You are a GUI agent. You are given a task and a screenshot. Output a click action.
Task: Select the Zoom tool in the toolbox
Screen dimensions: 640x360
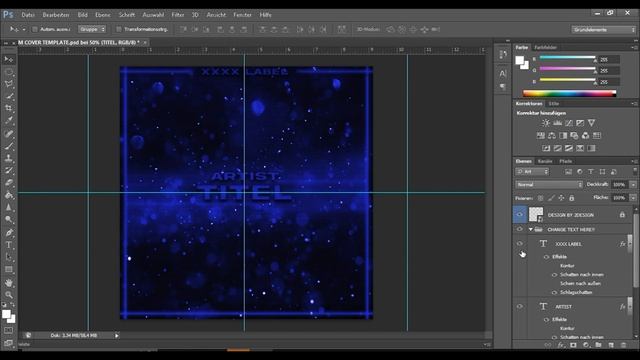(x=9, y=295)
